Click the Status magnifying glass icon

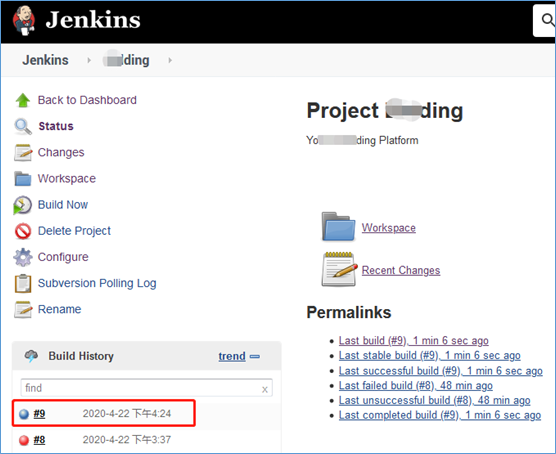23,126
